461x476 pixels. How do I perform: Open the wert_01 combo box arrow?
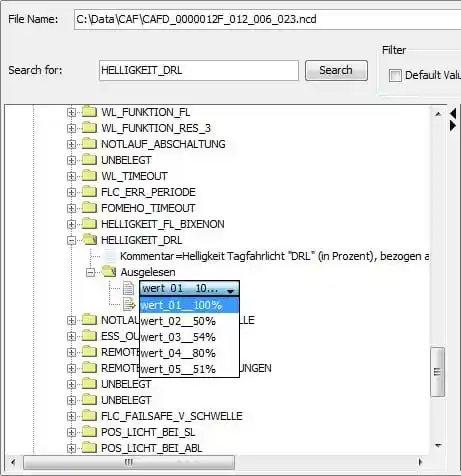230,289
